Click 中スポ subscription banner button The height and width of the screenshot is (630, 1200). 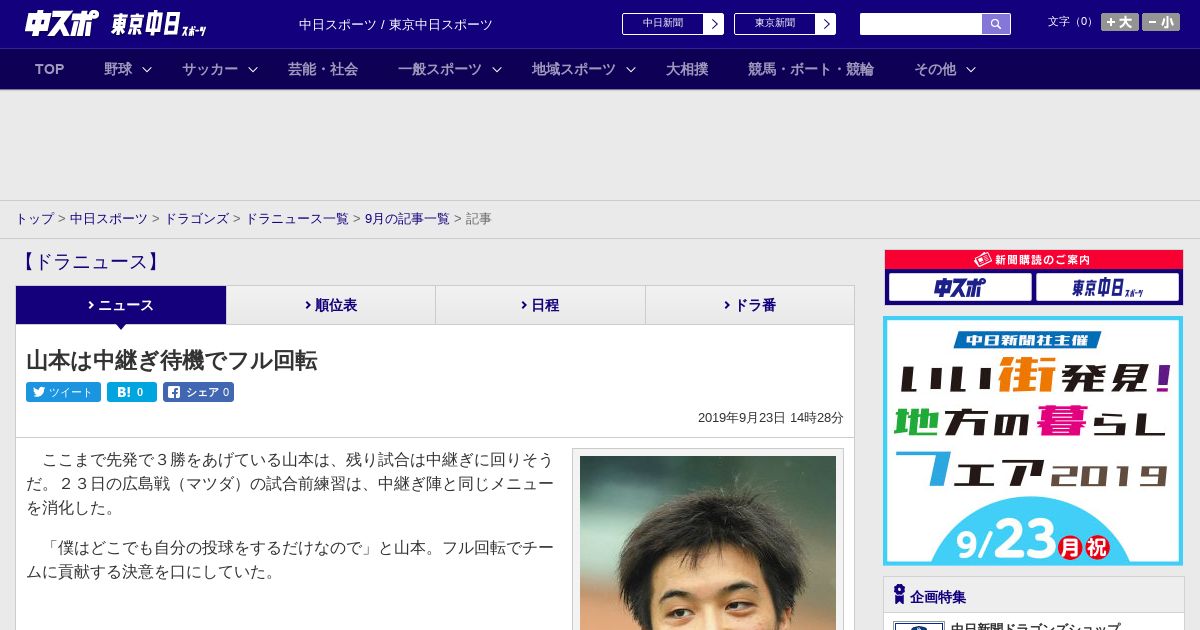coord(960,288)
